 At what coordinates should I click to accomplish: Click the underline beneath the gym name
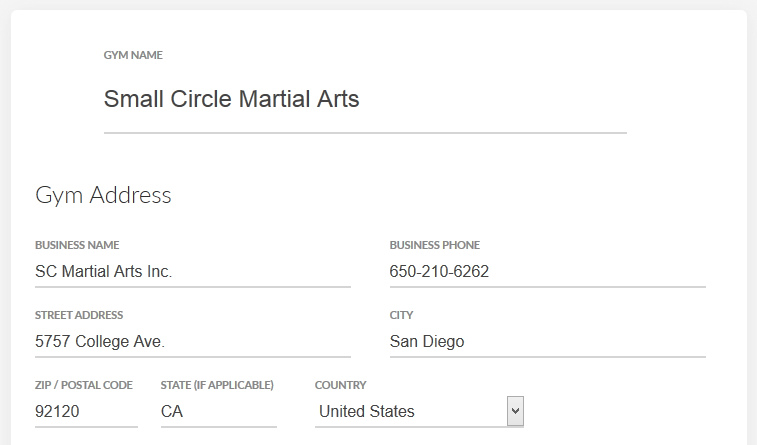364,132
